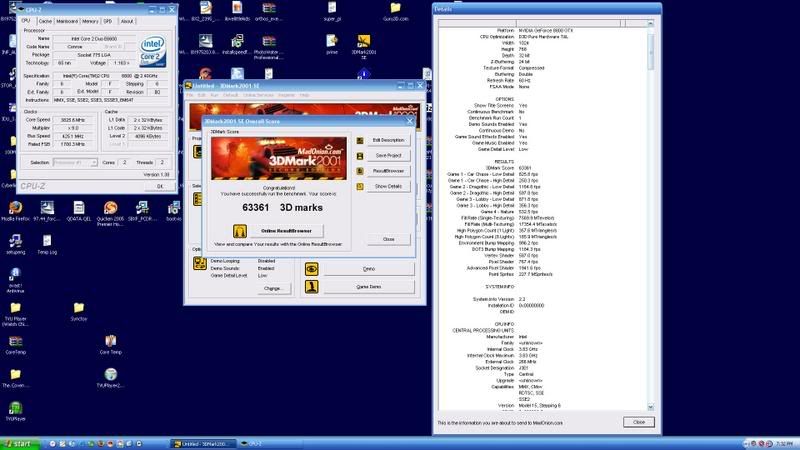Viewport: 800px width, 450px height.
Task: Click the options icon beside Demo Looping
Action: coord(199,263)
